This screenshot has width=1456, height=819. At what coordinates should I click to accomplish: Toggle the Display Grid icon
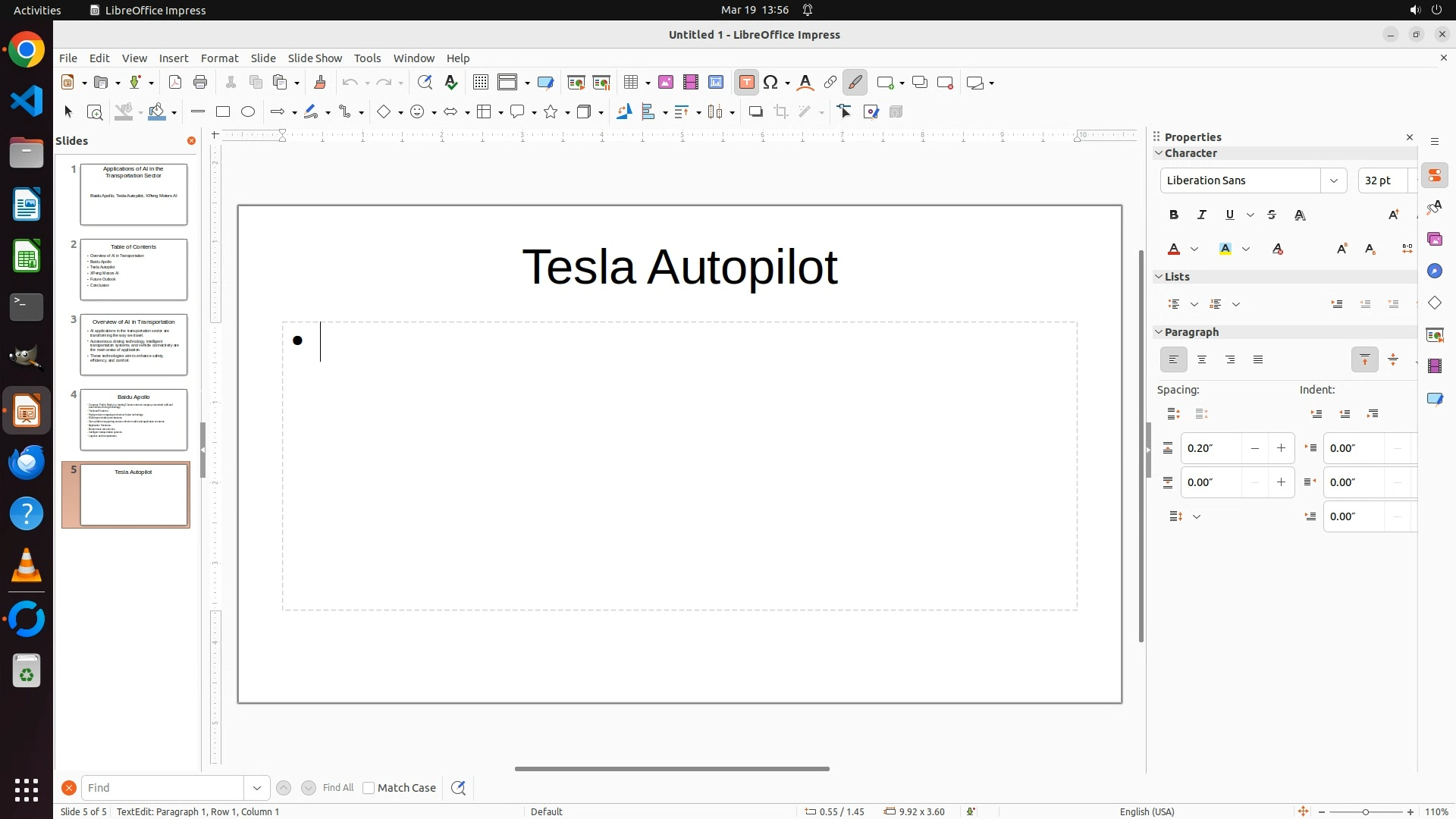coord(480,83)
